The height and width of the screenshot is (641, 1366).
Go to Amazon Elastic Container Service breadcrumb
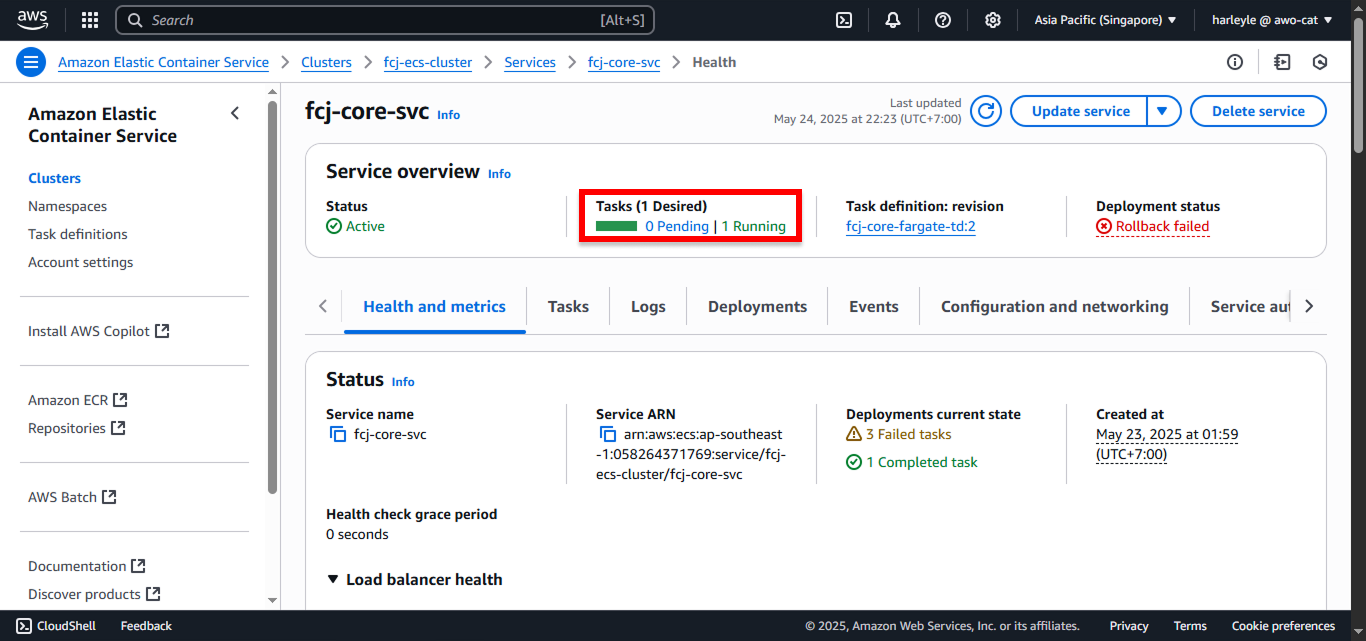163,62
